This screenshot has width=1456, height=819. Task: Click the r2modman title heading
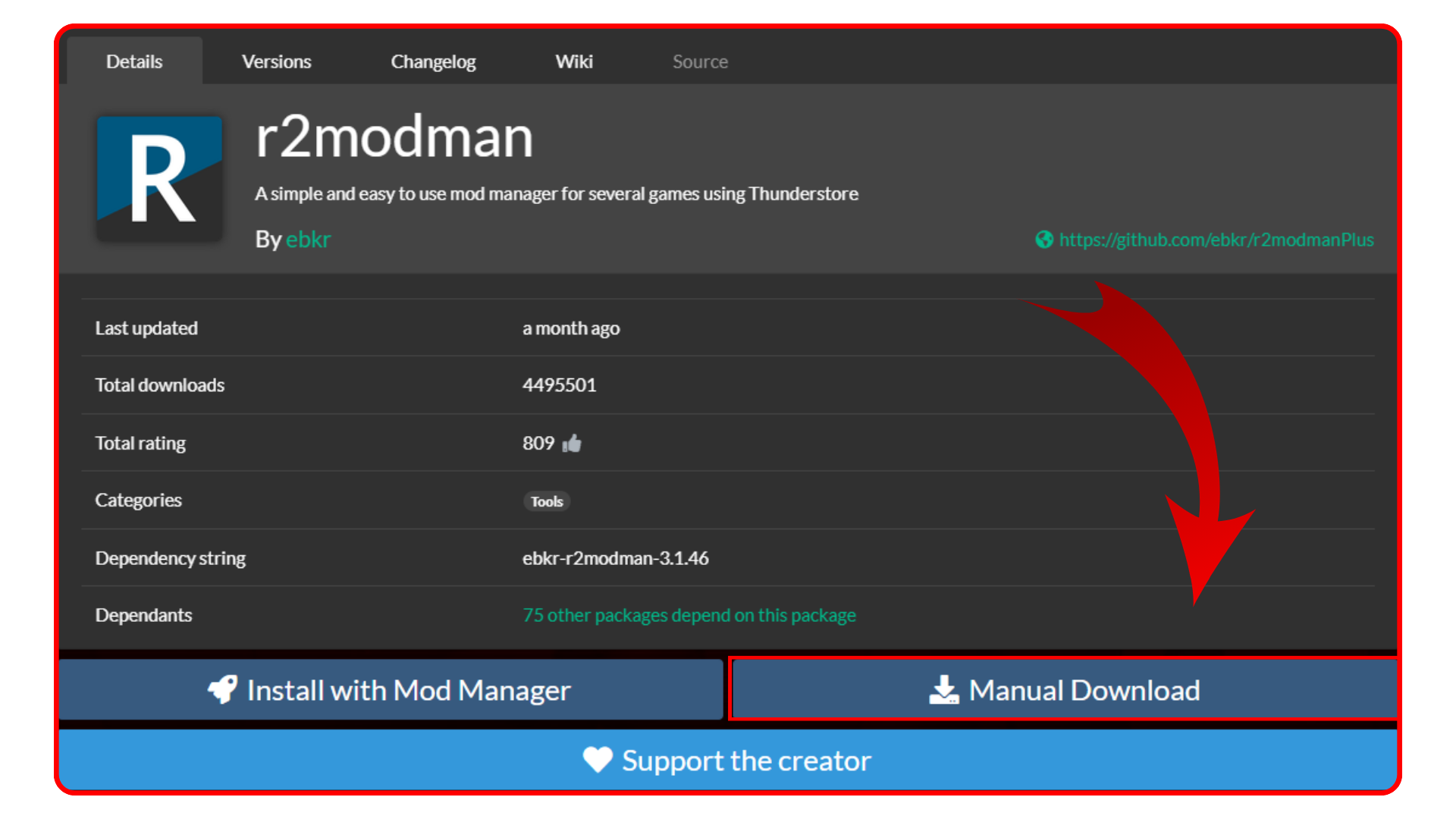click(x=394, y=138)
